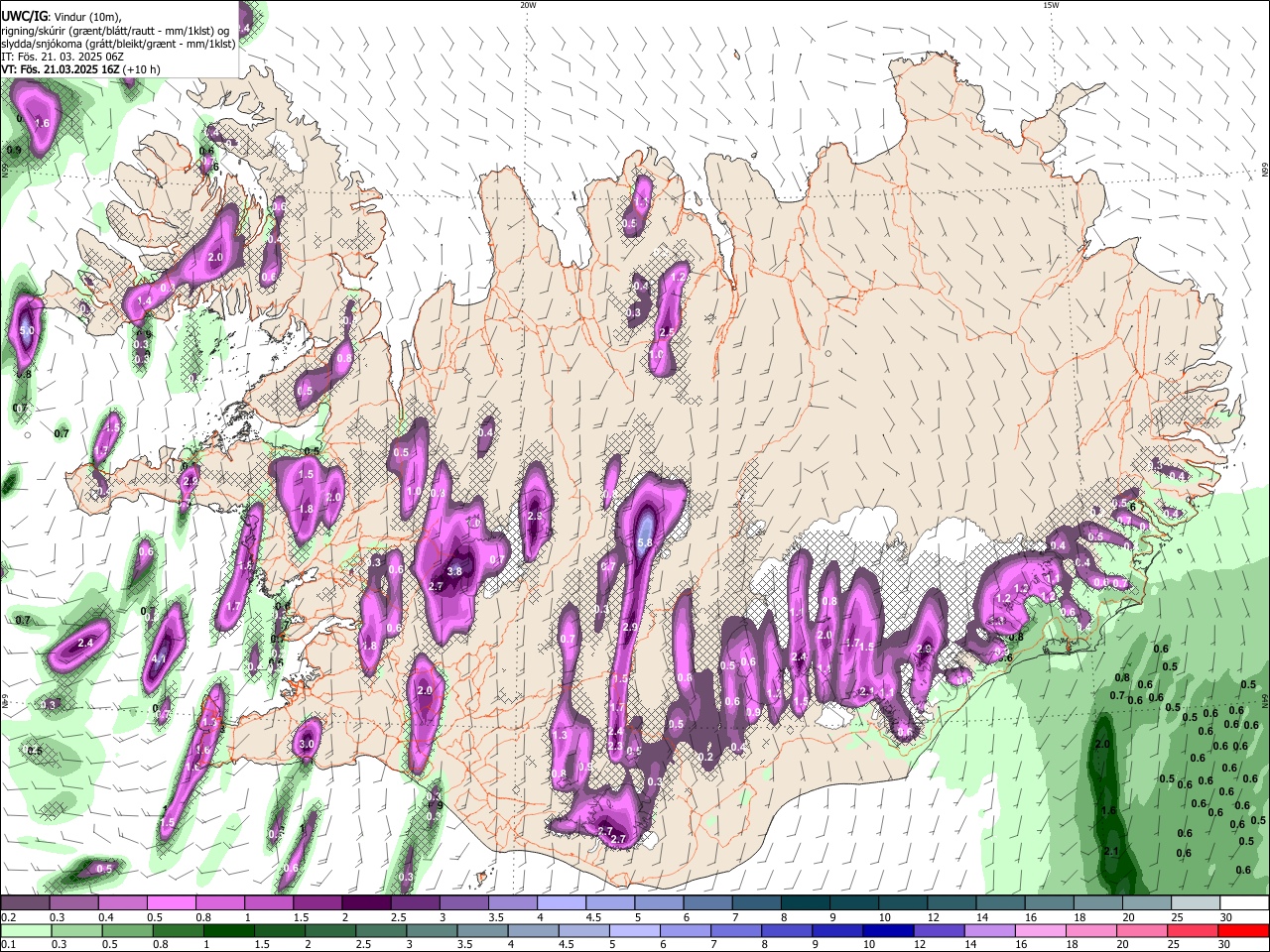This screenshot has width=1270, height=952.
Task: Pick the dark blue swatch labeled 10 in lower legend
Action: pyautogui.click(x=886, y=930)
